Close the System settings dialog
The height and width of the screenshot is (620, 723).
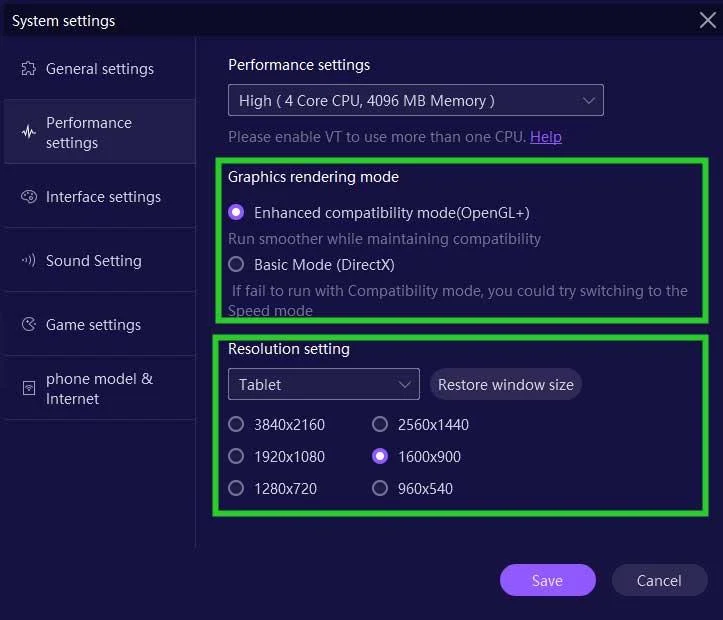click(706, 19)
